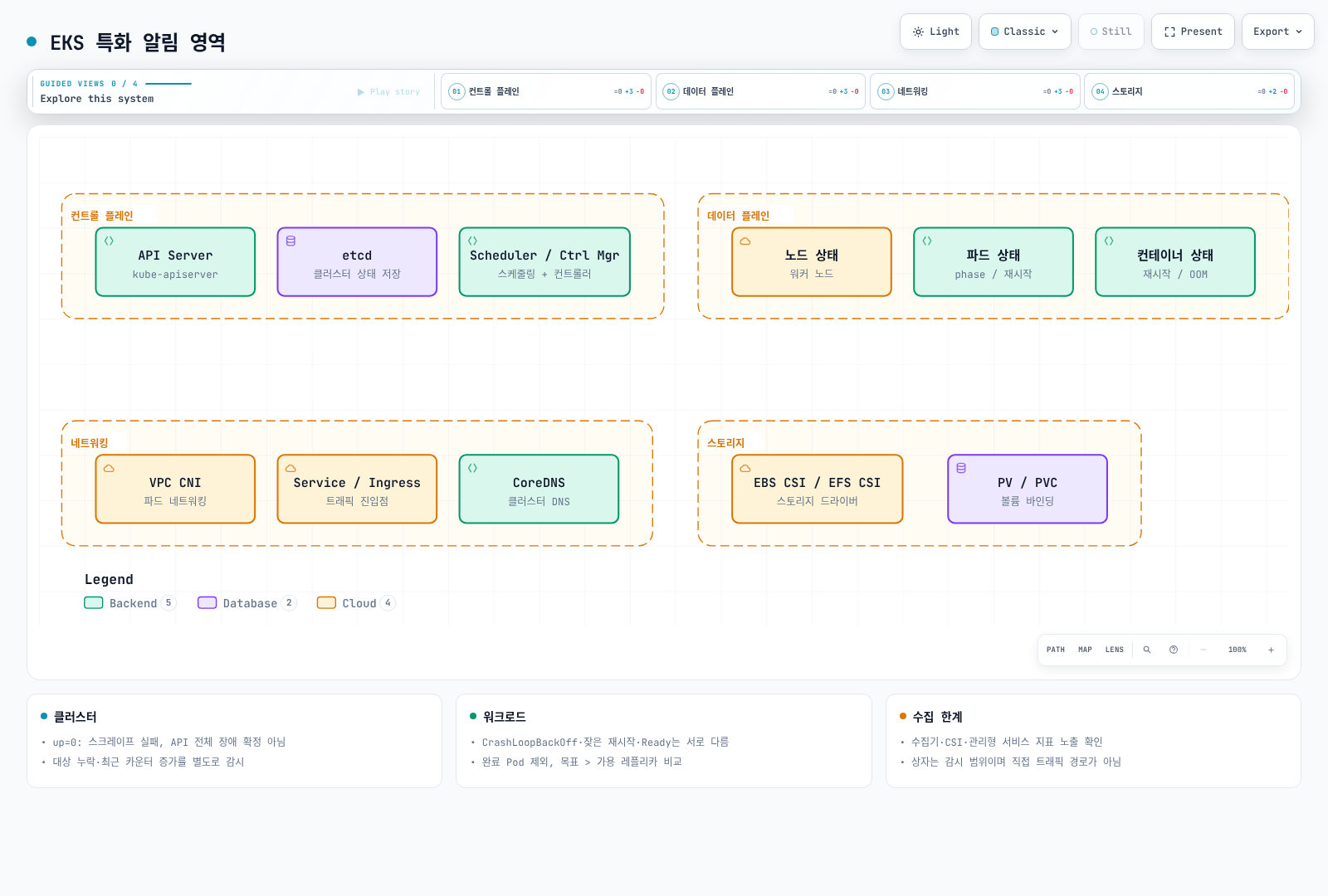Click the 컨트롤 플레인 group label
This screenshot has height=896, width=1328.
(x=102, y=216)
